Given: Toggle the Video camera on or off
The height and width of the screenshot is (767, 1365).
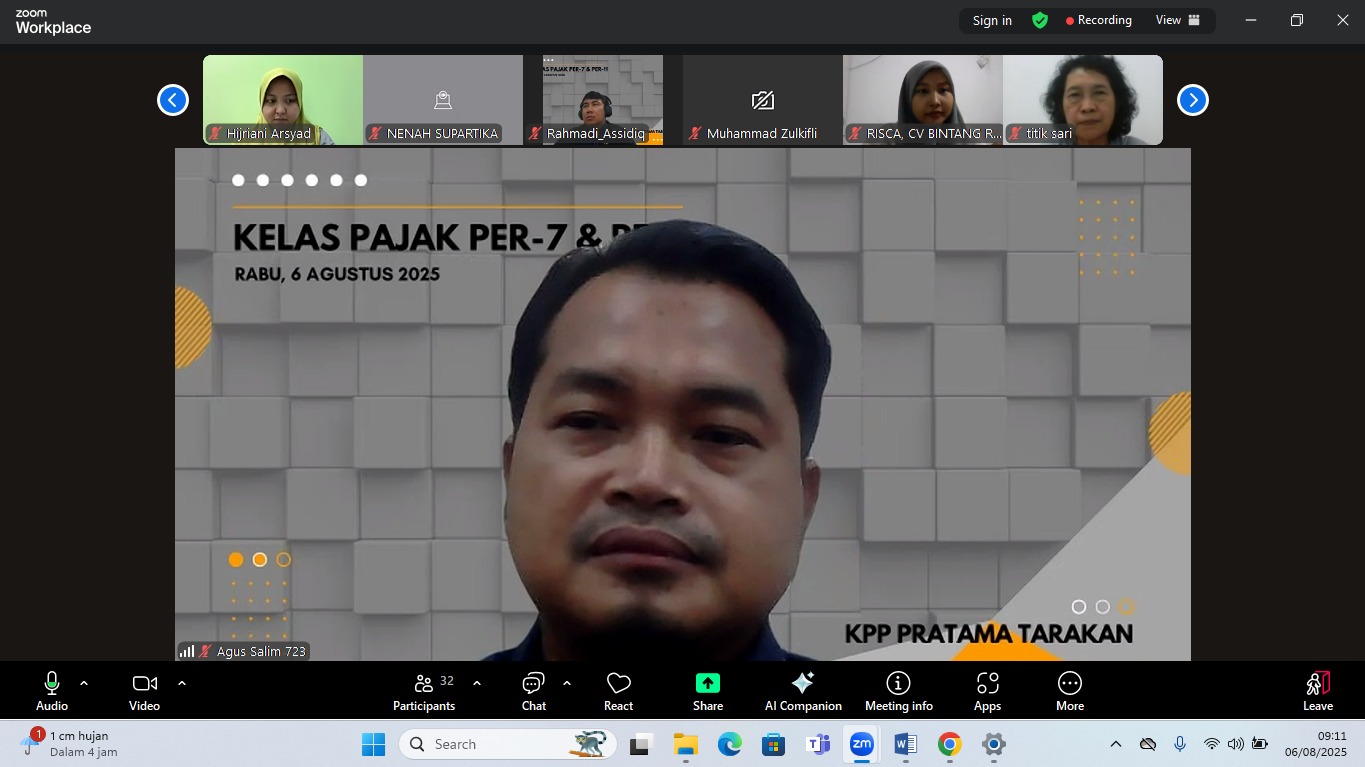Looking at the screenshot, I should coord(144,691).
